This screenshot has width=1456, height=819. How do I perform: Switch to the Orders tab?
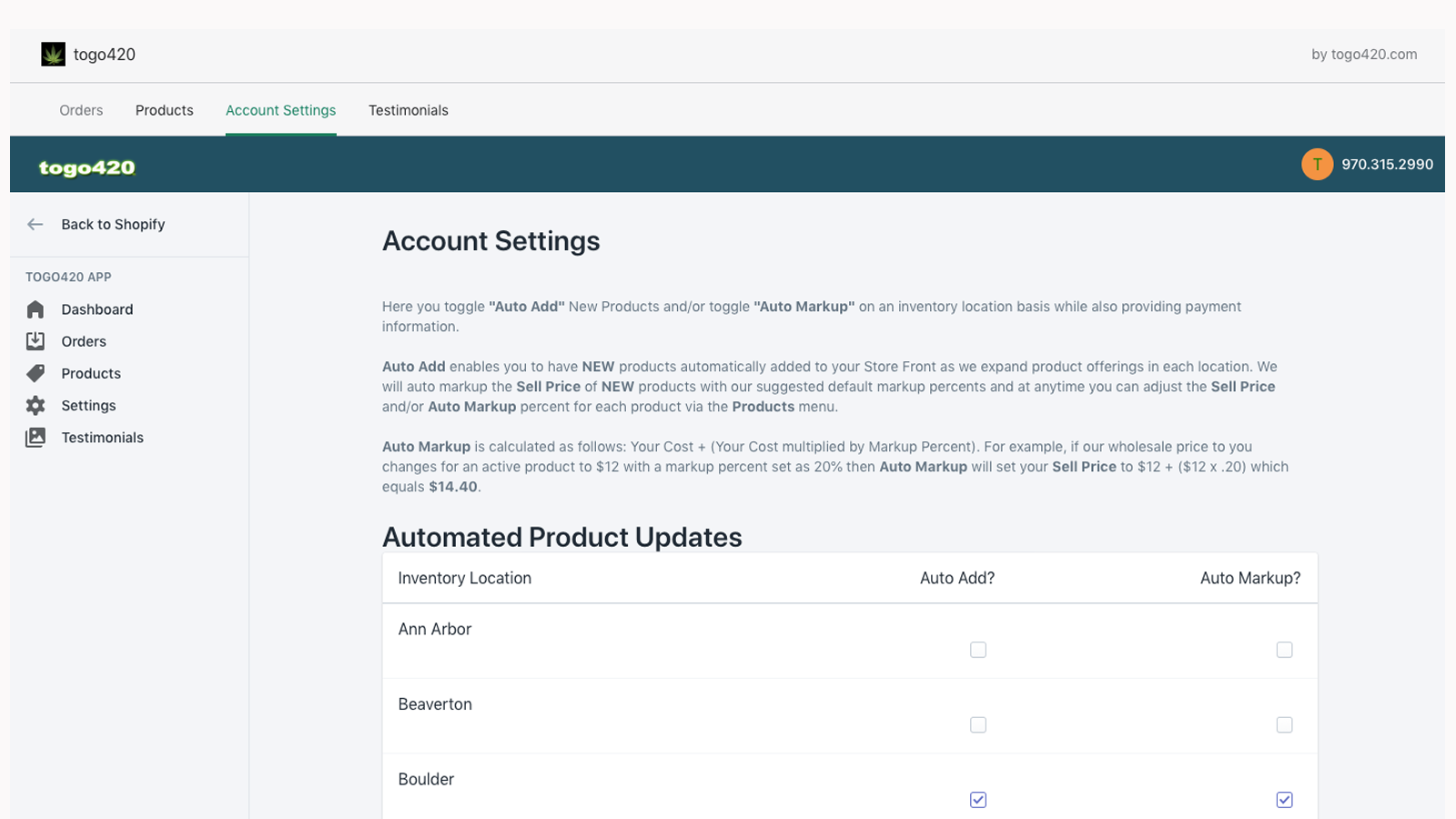(81, 110)
